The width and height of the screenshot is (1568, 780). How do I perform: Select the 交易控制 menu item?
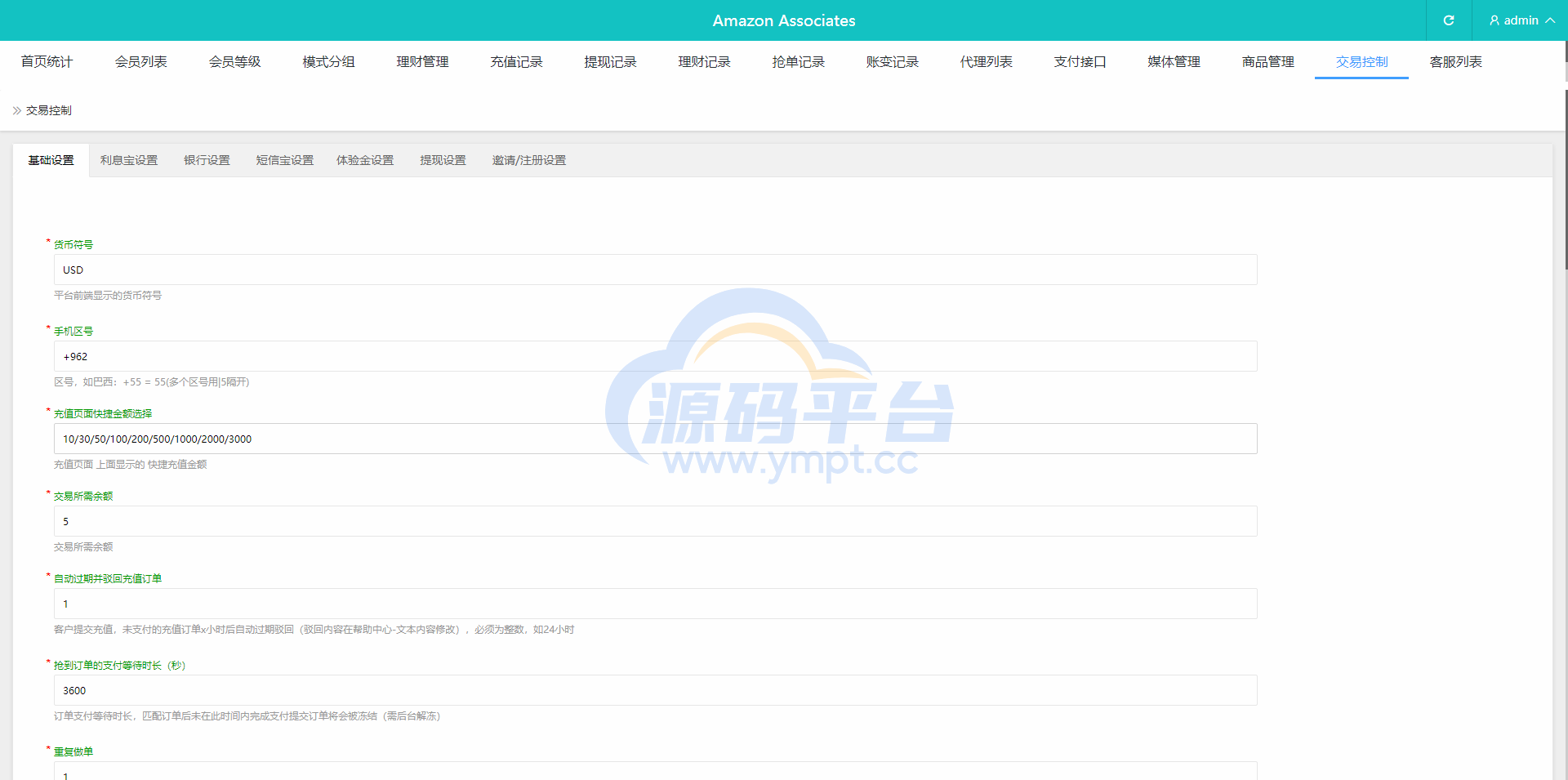(x=1361, y=62)
